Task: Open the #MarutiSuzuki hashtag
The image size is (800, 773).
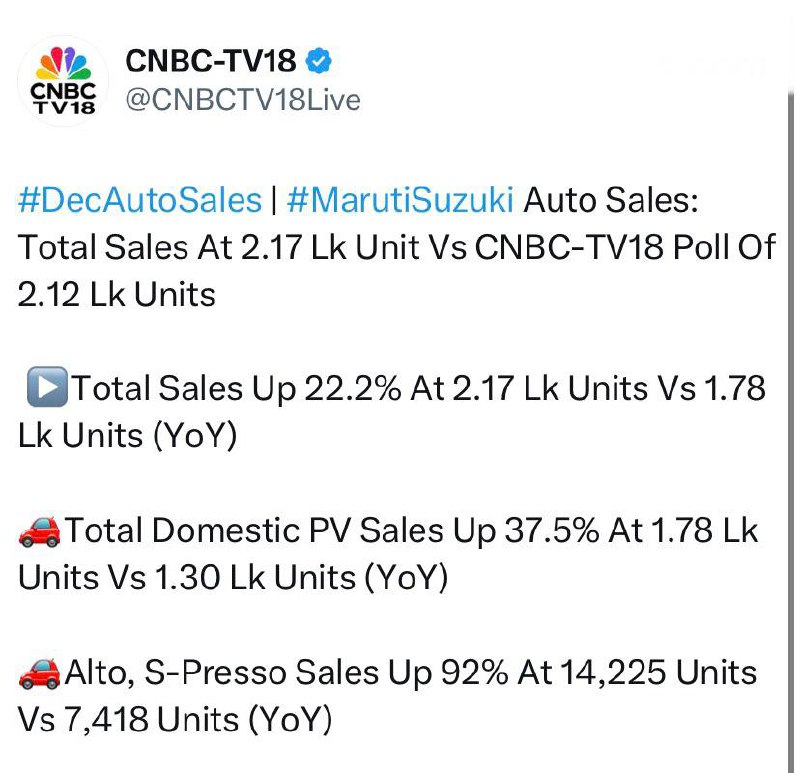Action: pyautogui.click(x=400, y=200)
